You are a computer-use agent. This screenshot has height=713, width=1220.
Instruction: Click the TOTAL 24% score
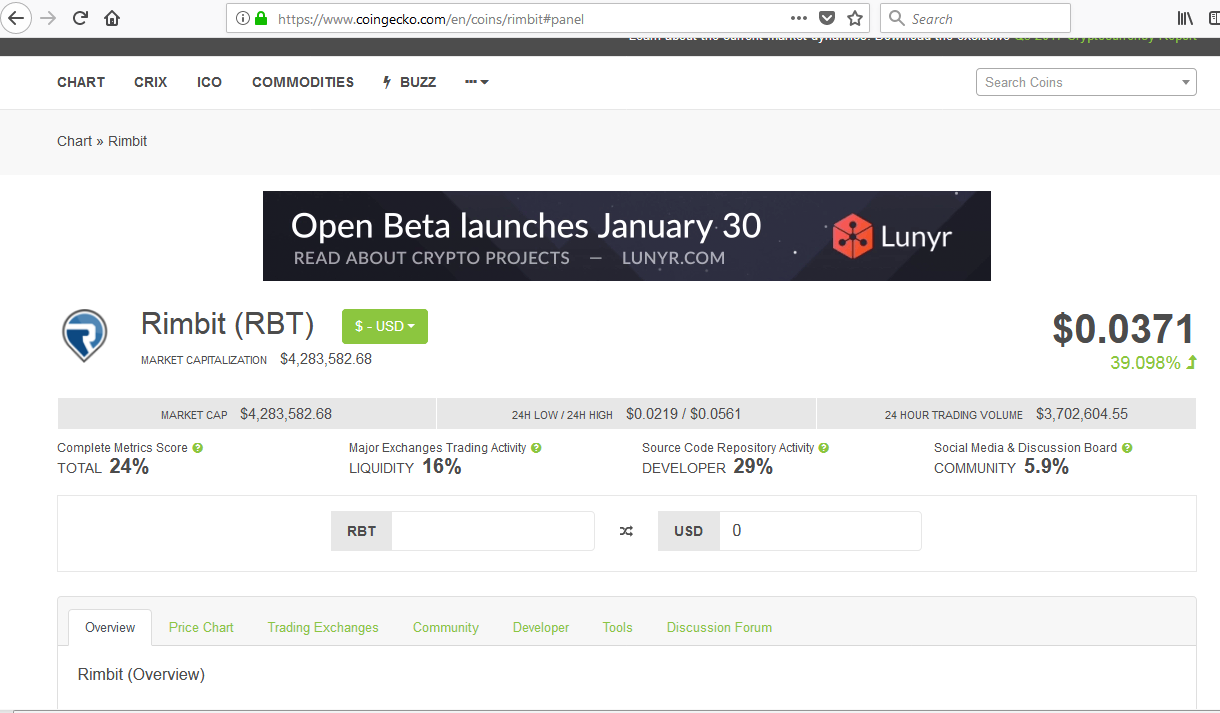coord(103,467)
